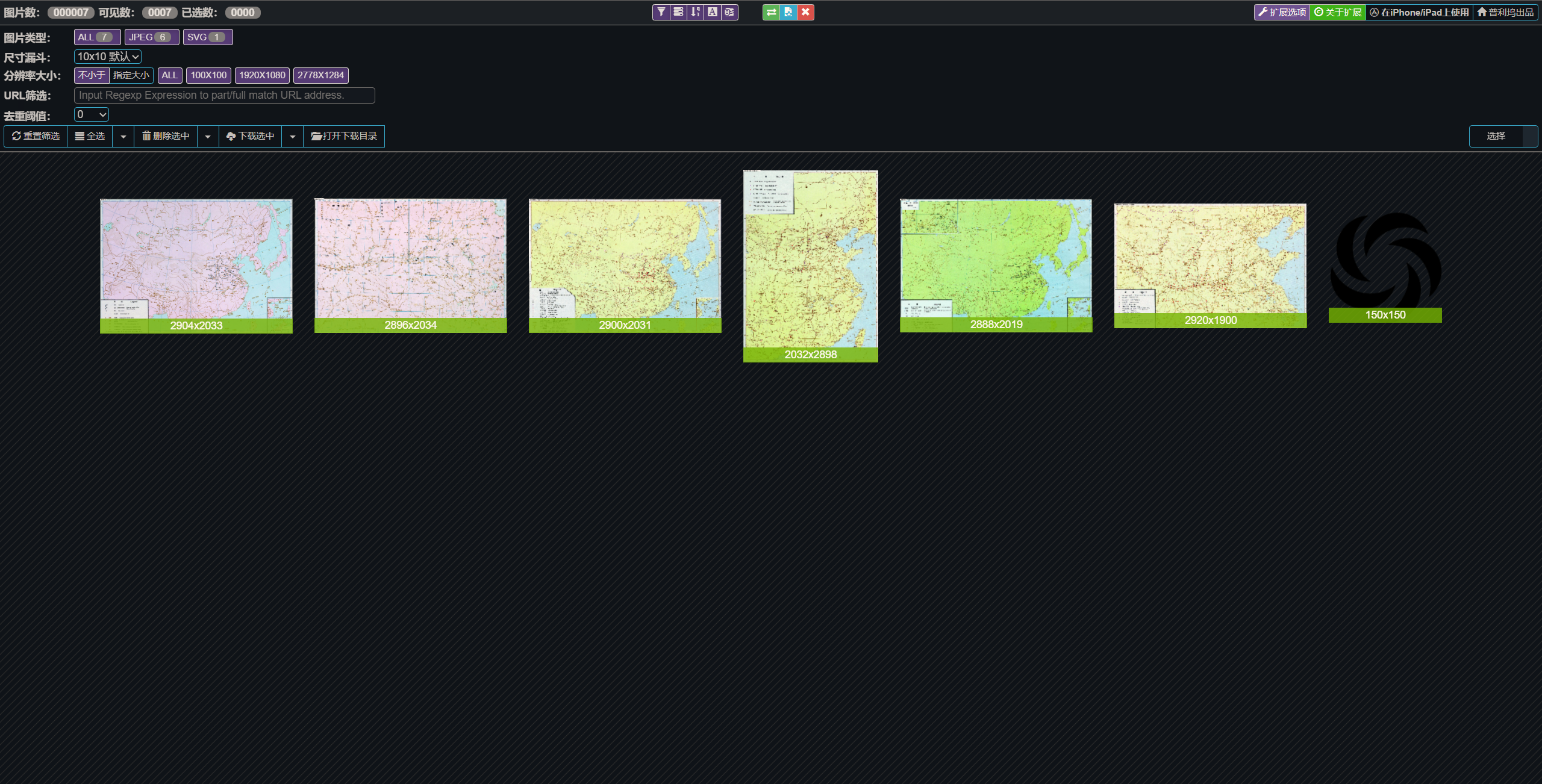
Task: Click the numeric sort order icon
Action: pos(695,12)
